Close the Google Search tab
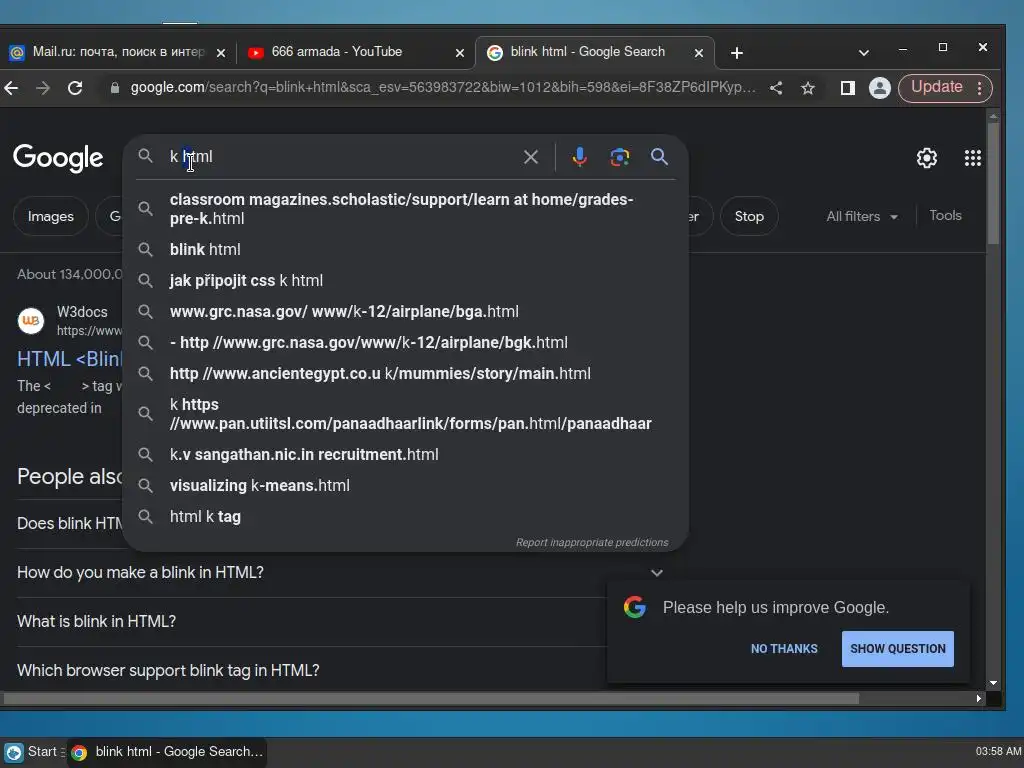Screen dimensions: 1024x768 tap(699, 53)
